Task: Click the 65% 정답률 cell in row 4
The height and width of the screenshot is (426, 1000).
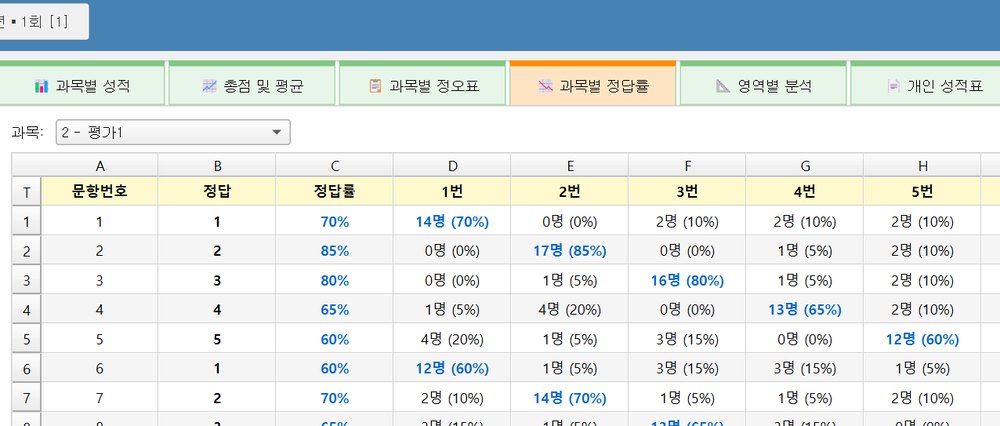Action: click(335, 310)
